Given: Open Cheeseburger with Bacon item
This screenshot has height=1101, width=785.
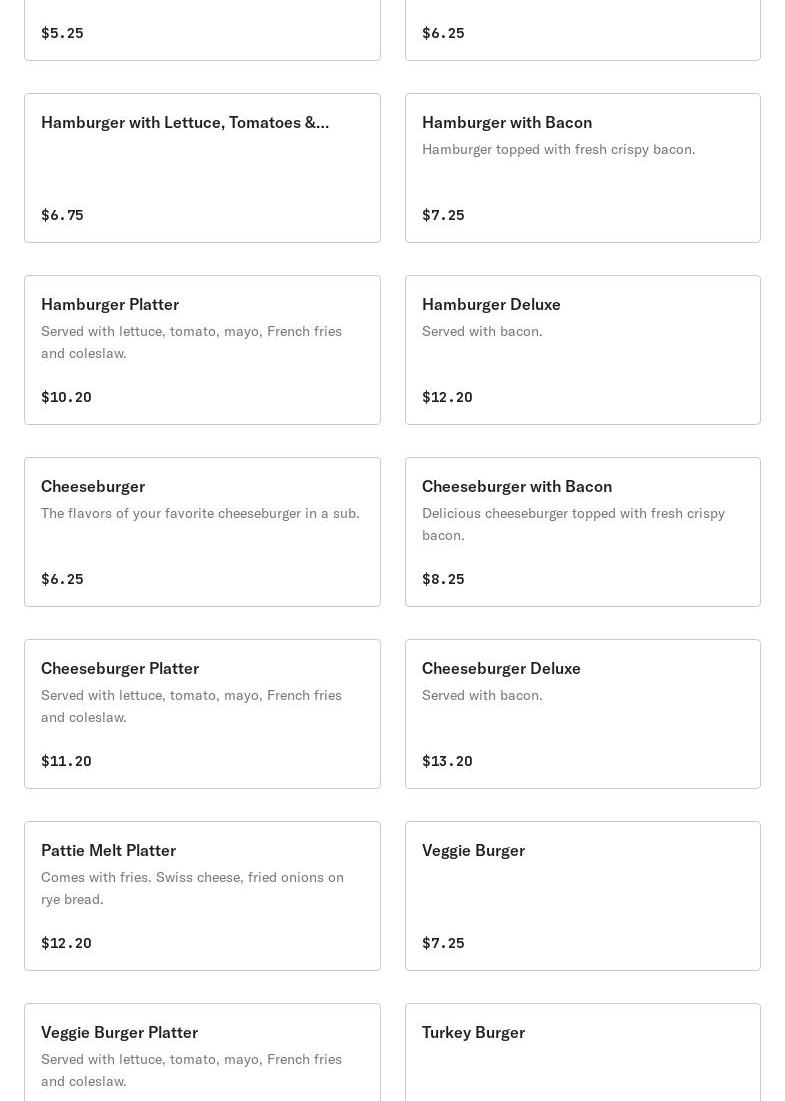Looking at the screenshot, I should tap(582, 532).
